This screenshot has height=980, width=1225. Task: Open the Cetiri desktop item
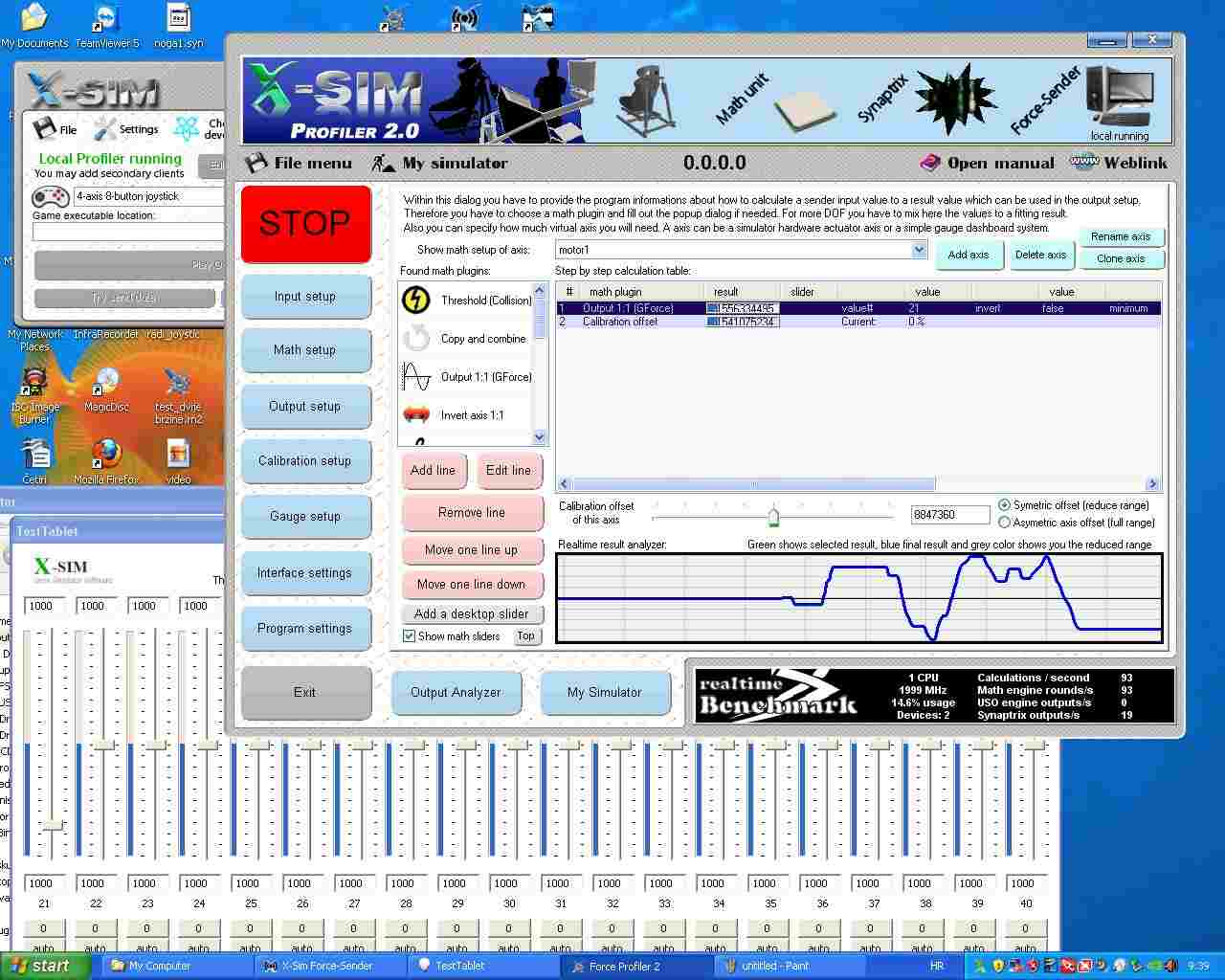pos(34,461)
